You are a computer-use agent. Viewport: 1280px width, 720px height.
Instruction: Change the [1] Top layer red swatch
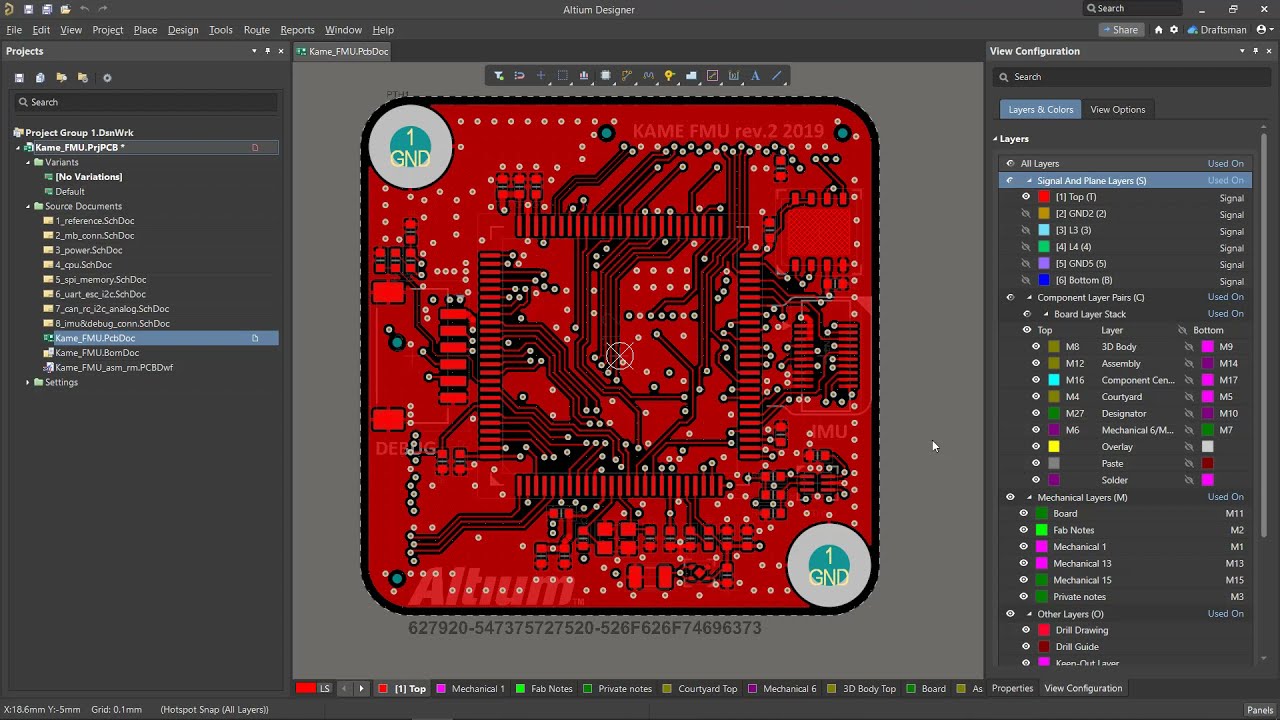click(1045, 197)
